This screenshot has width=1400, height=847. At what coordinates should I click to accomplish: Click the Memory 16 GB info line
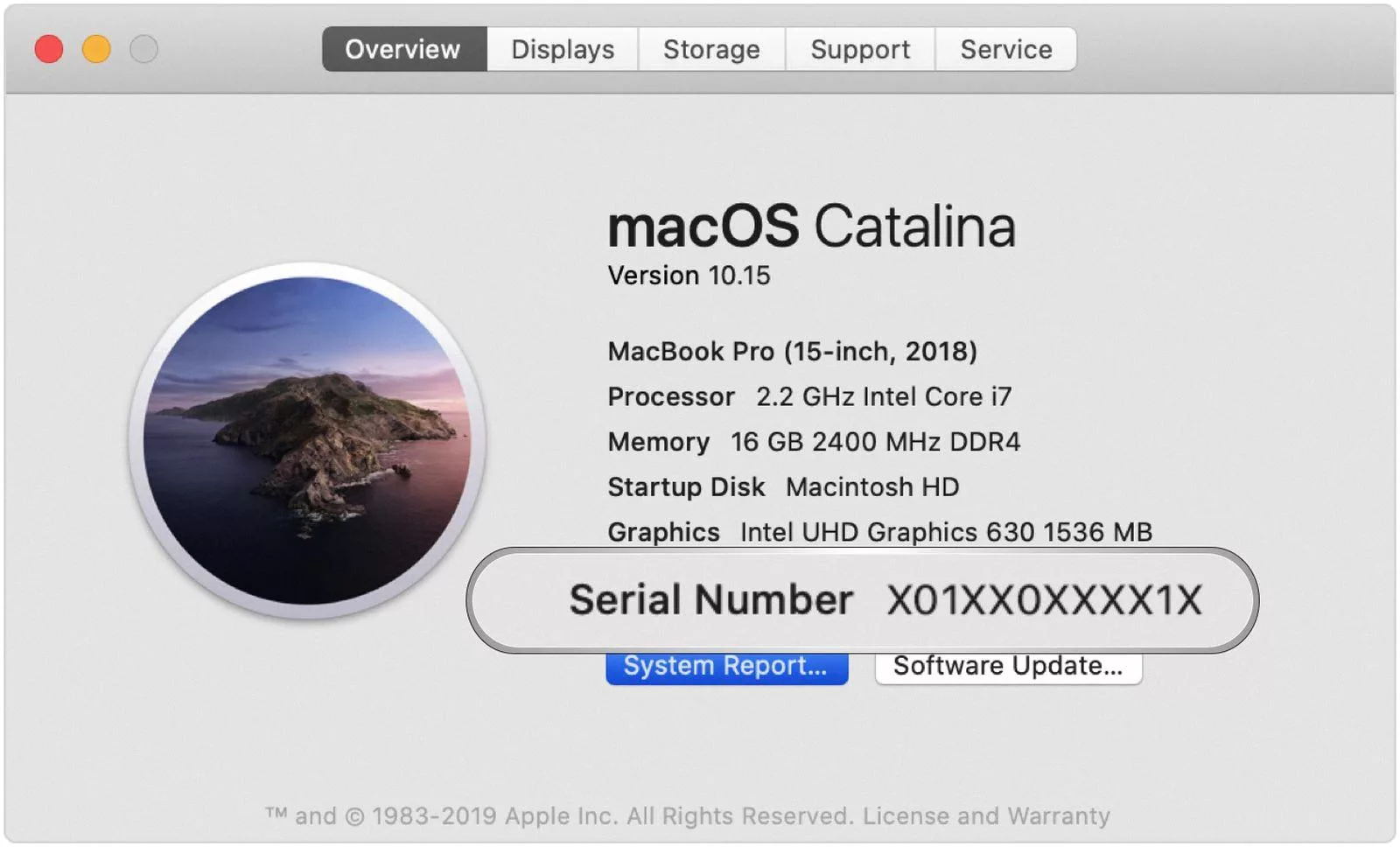tap(814, 442)
